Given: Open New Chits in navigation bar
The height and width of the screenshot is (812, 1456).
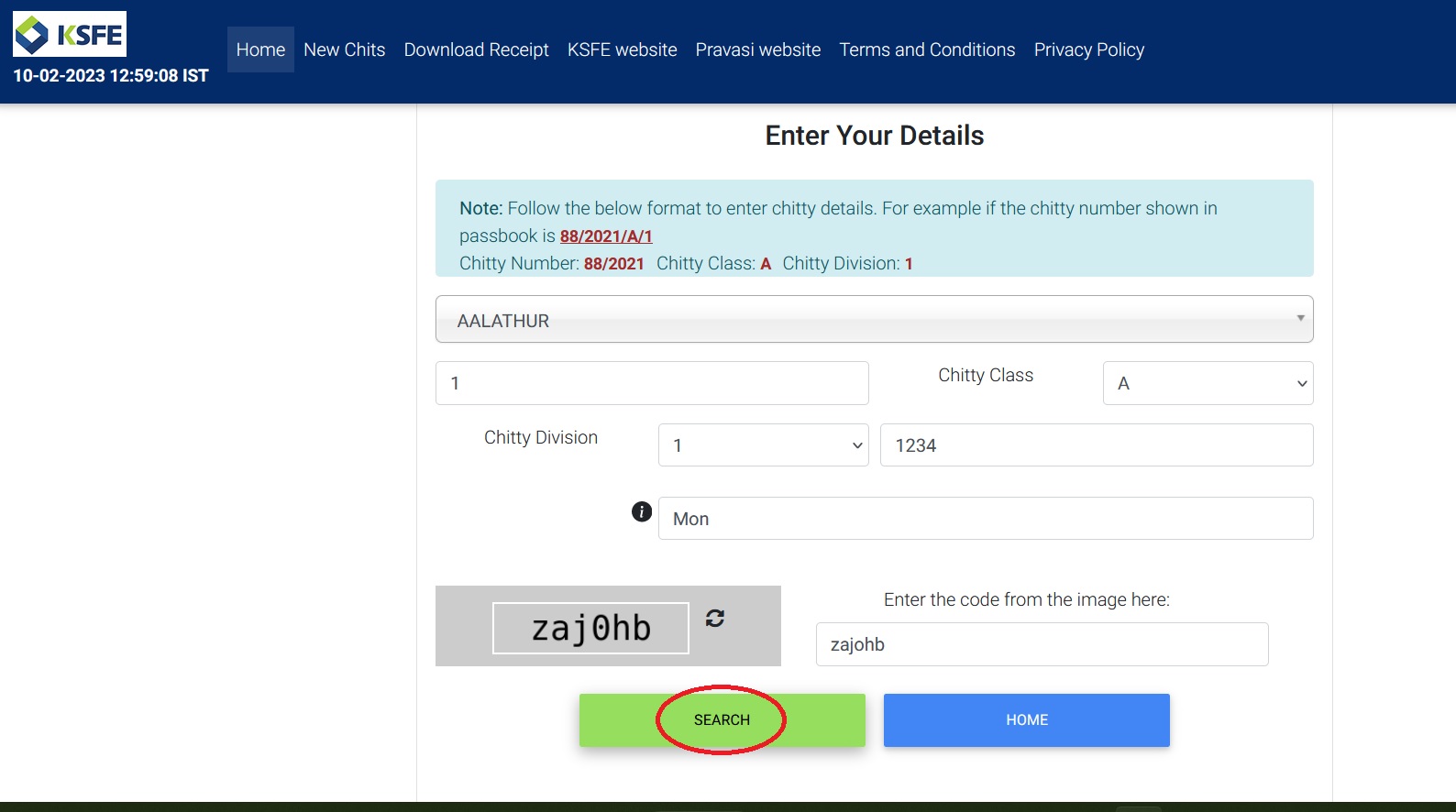Looking at the screenshot, I should click(344, 49).
